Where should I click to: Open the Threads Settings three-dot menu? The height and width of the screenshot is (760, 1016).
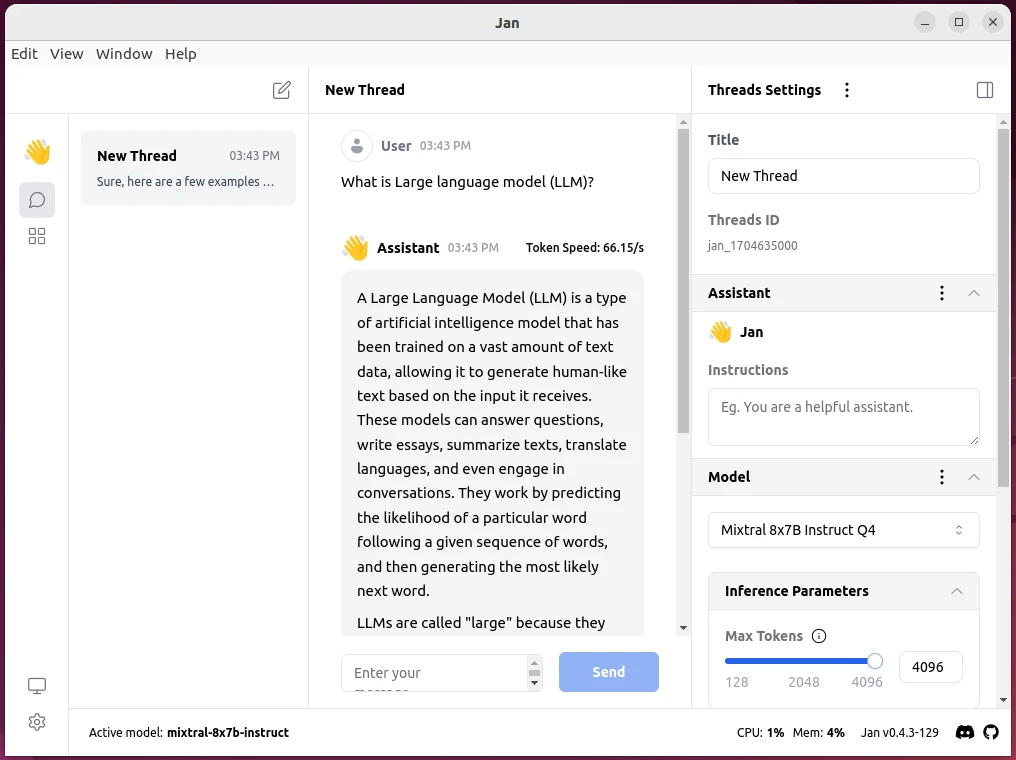(x=847, y=90)
